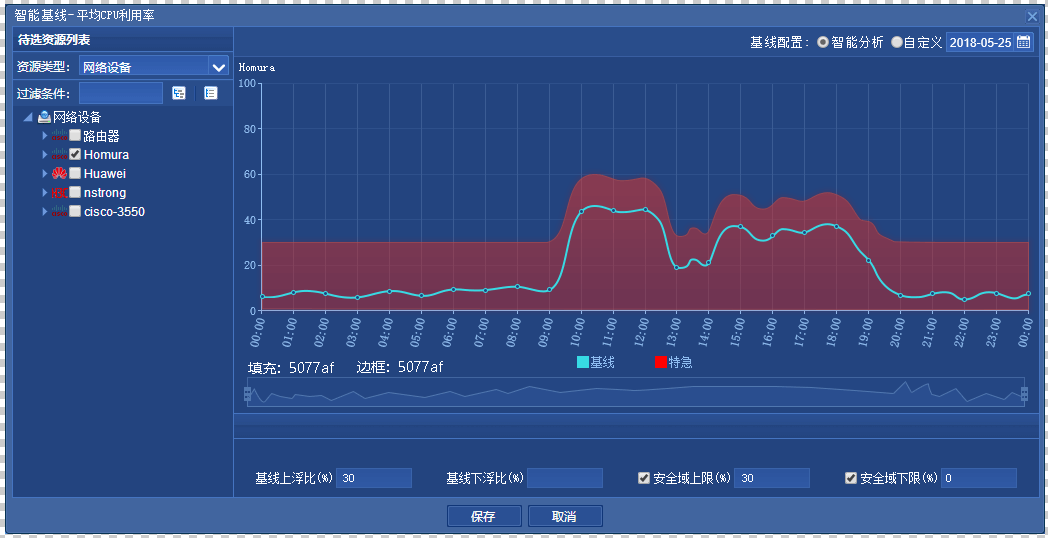Open the calendar date picker icon
This screenshot has height=538, width=1048.
click(x=1023, y=42)
